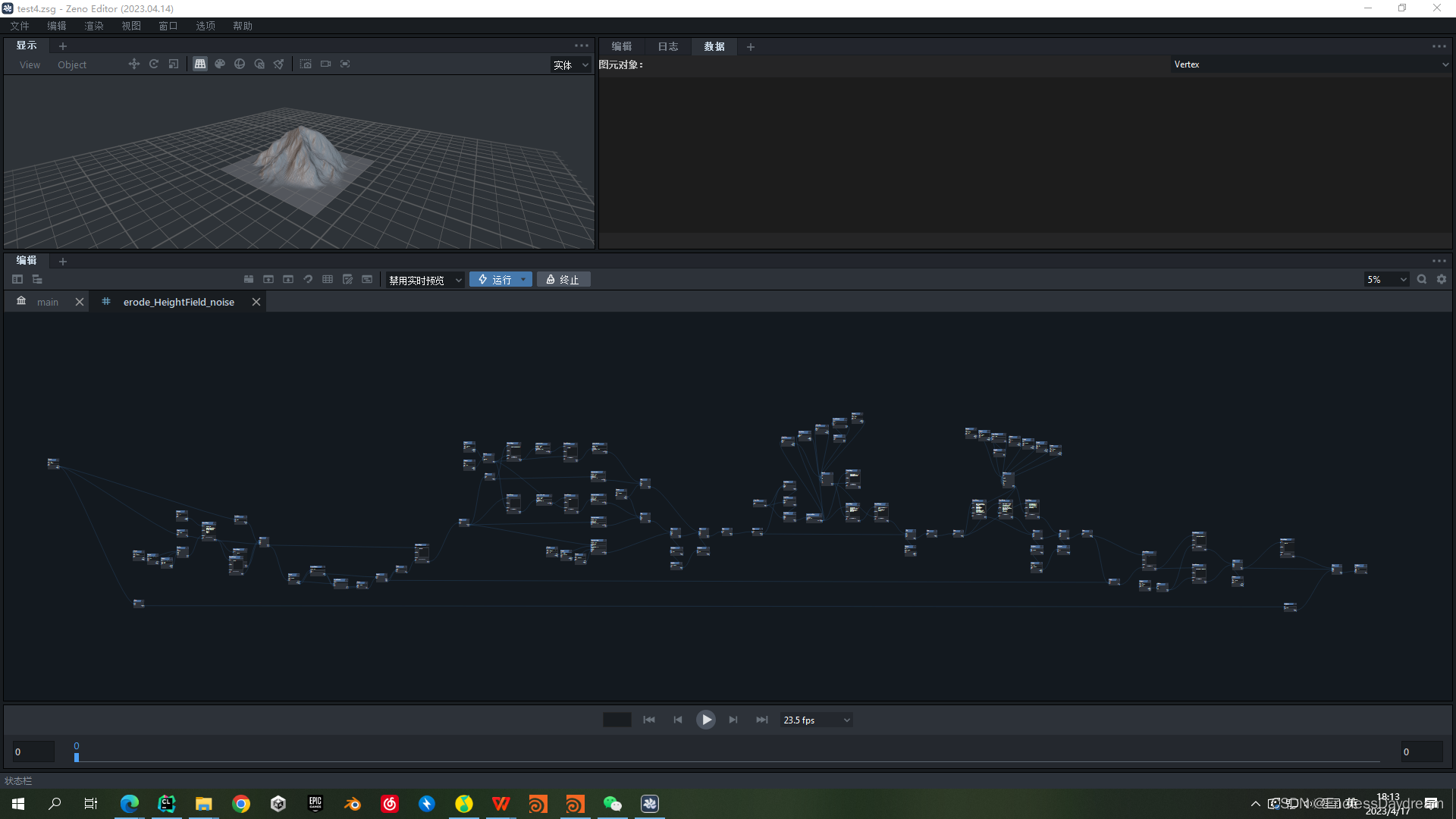Open the color palette icon
This screenshot has height=819, width=1456.
(220, 64)
